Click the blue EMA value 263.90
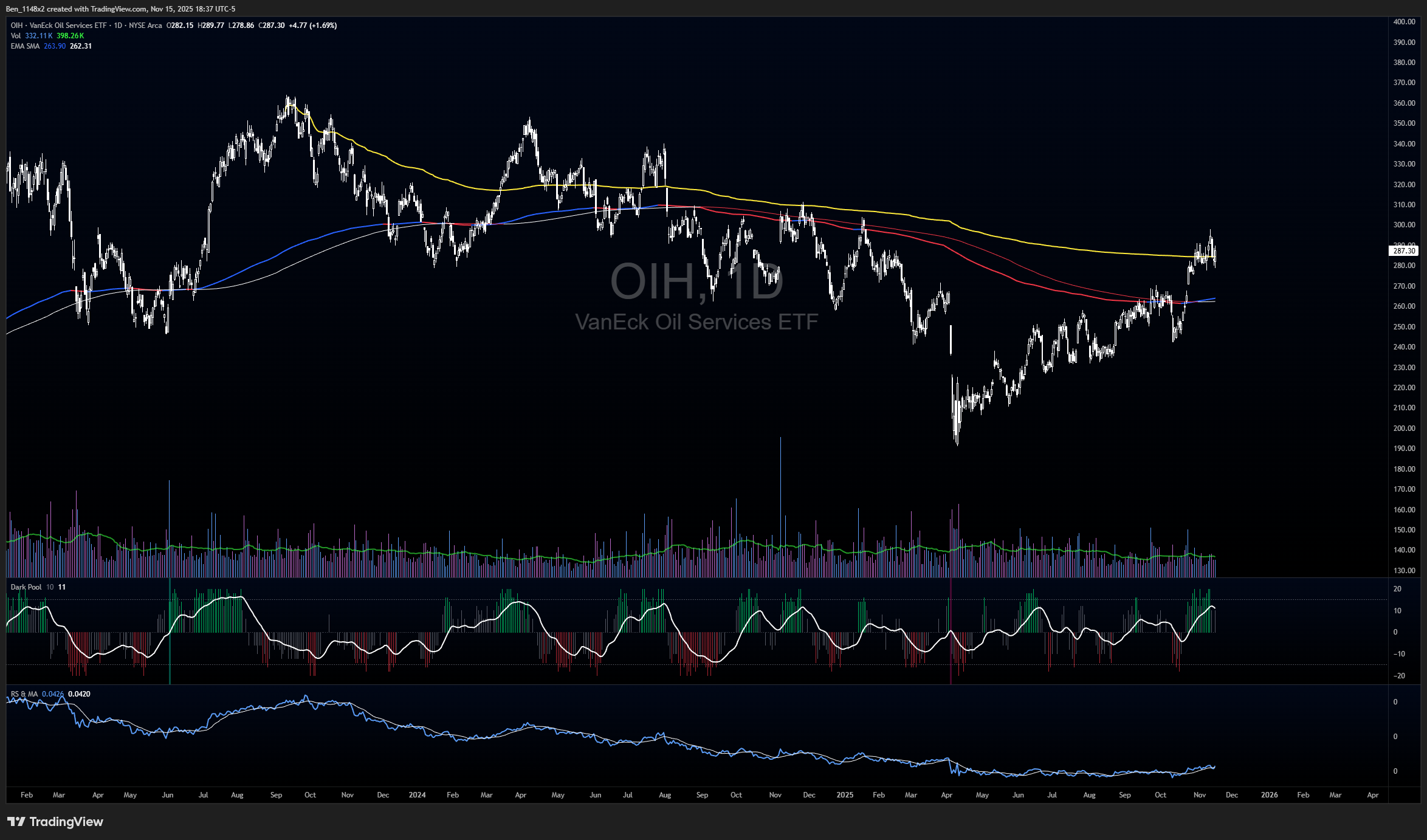The height and width of the screenshot is (840, 1427). coord(55,46)
